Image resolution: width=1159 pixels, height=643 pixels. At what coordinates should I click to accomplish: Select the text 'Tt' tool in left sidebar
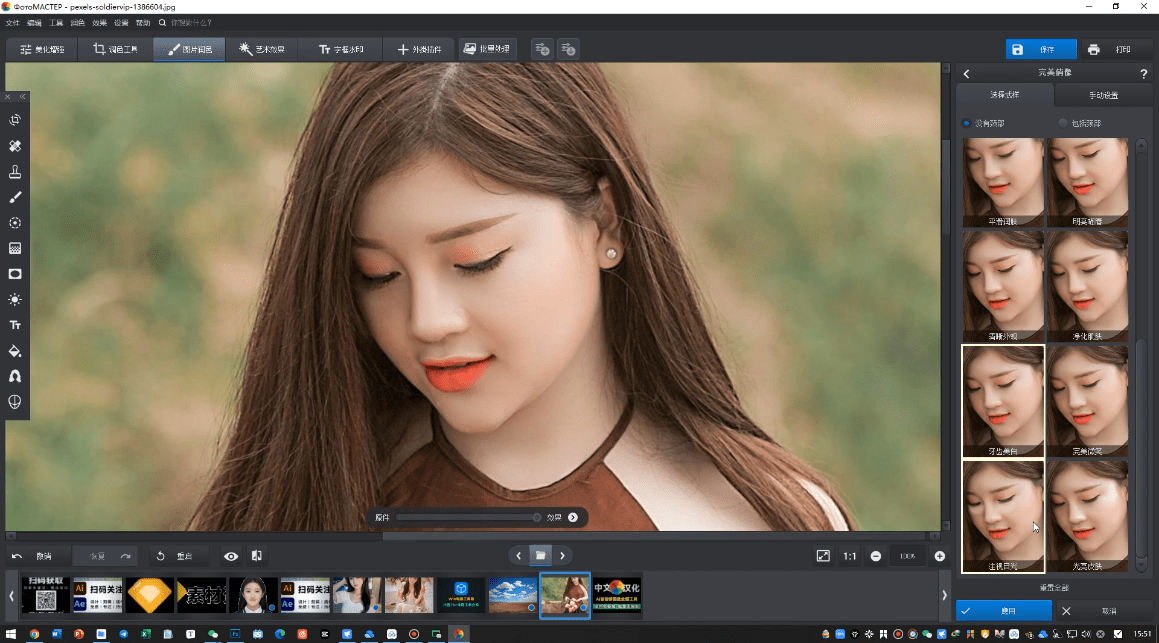(x=15, y=325)
